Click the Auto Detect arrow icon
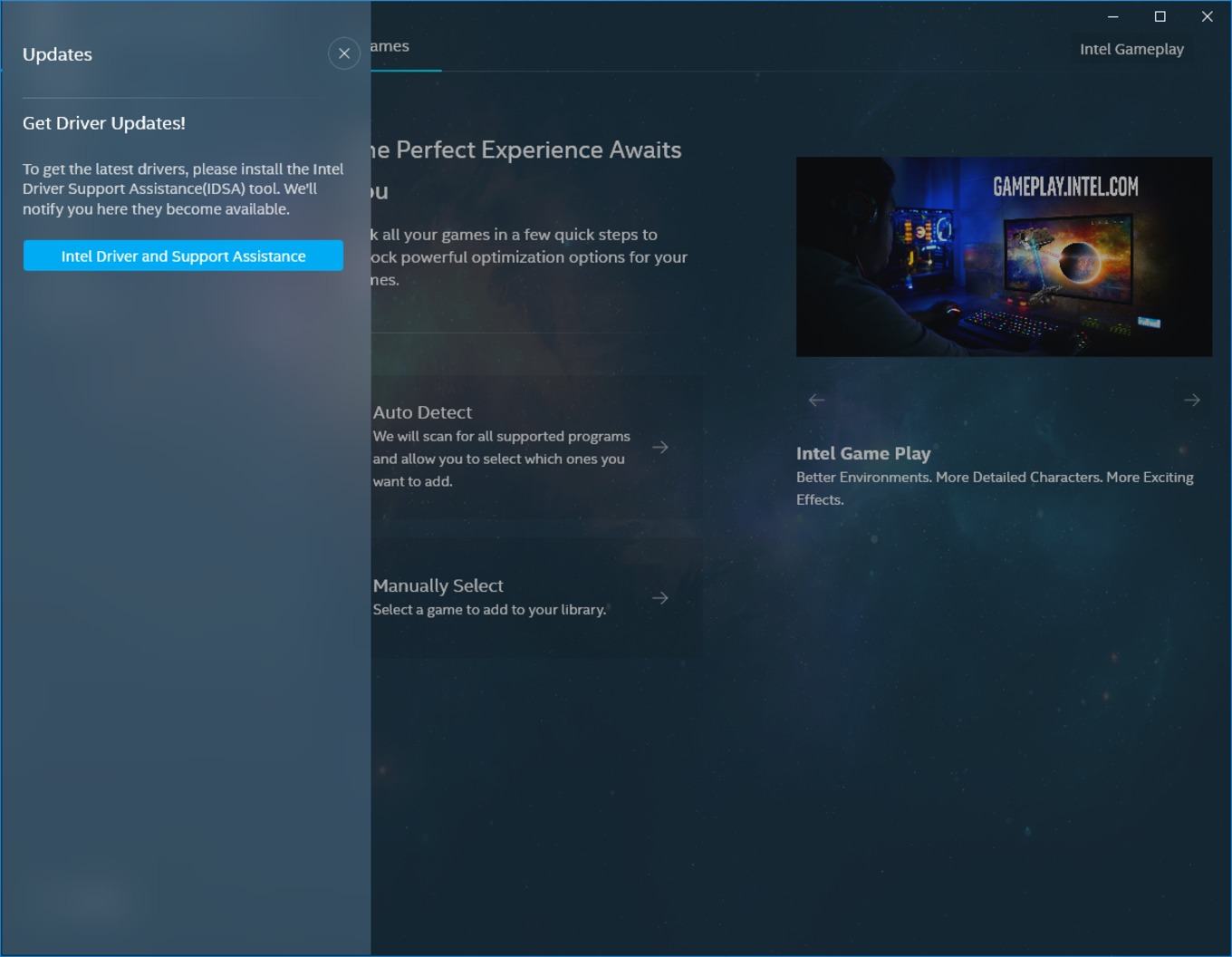1232x957 pixels. tap(660, 447)
